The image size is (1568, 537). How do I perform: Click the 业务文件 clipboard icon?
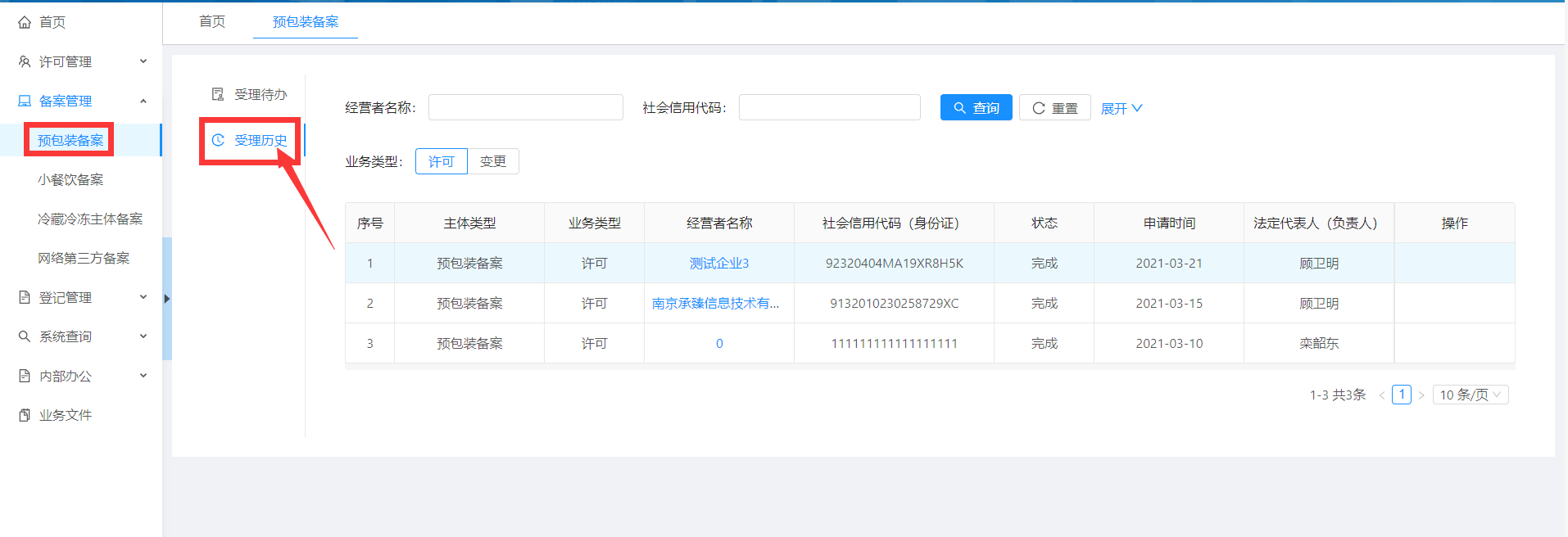[x=25, y=415]
